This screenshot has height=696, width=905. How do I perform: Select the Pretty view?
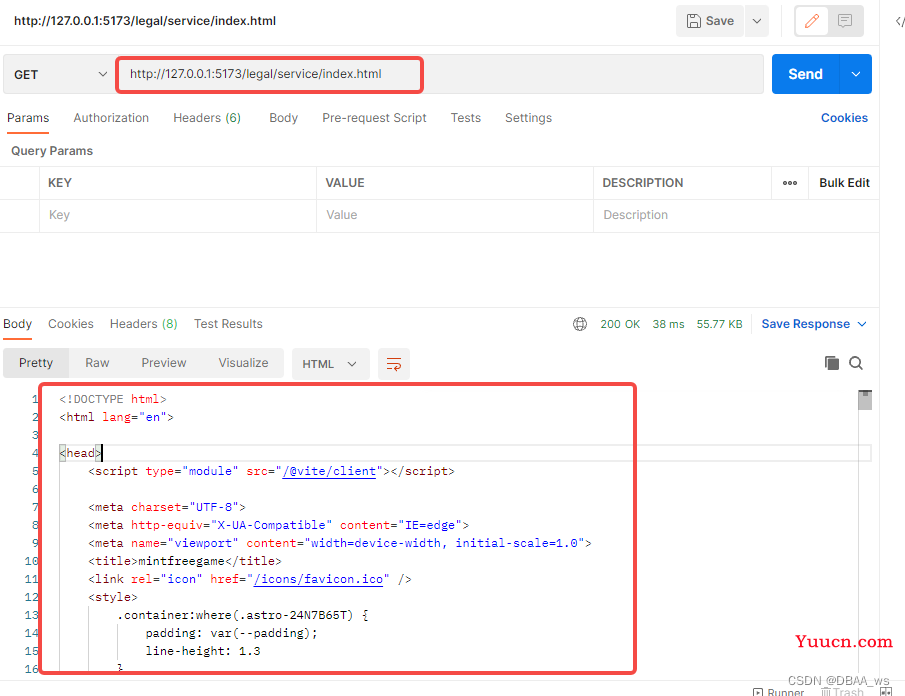[36, 363]
